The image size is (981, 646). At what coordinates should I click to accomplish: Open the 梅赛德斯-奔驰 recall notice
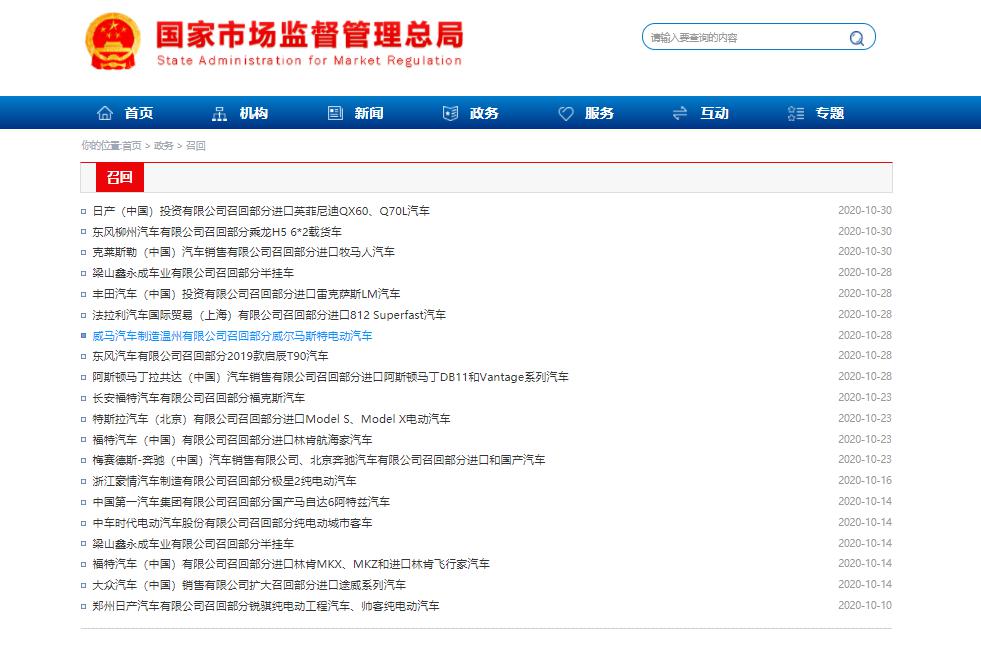pos(319,460)
